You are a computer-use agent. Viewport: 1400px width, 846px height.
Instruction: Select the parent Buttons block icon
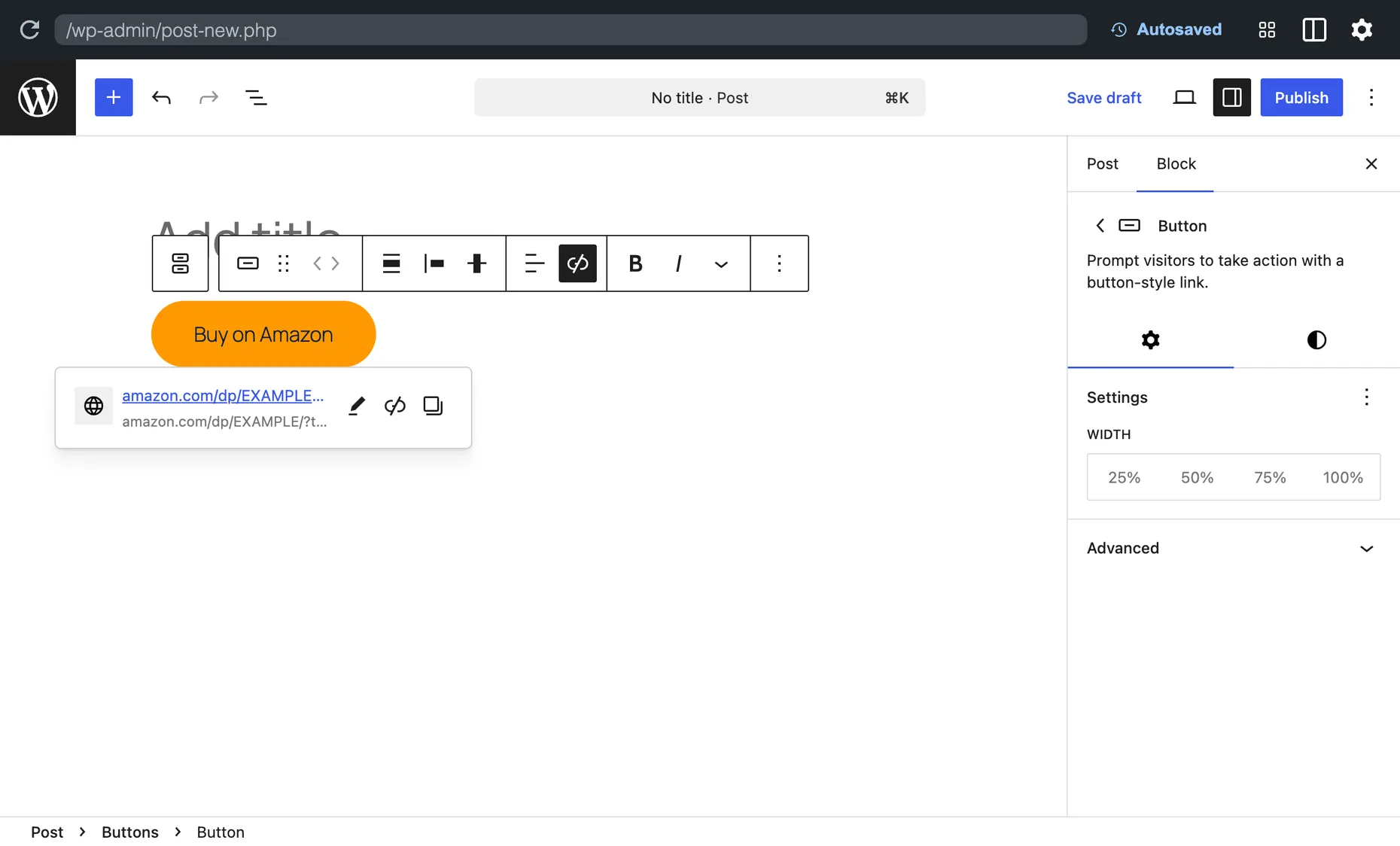click(180, 263)
